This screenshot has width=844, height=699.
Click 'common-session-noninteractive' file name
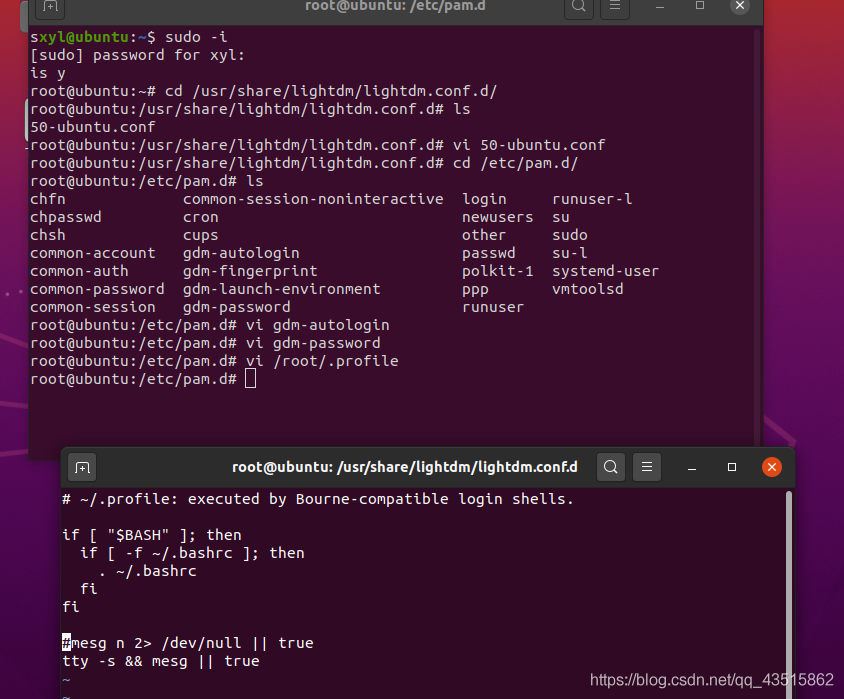[313, 199]
